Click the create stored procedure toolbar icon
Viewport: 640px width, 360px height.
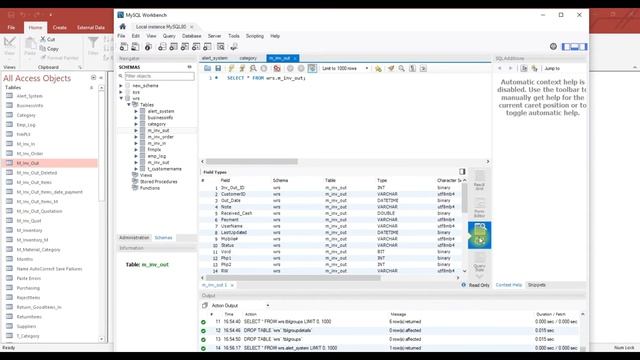pyautogui.click(x=196, y=47)
